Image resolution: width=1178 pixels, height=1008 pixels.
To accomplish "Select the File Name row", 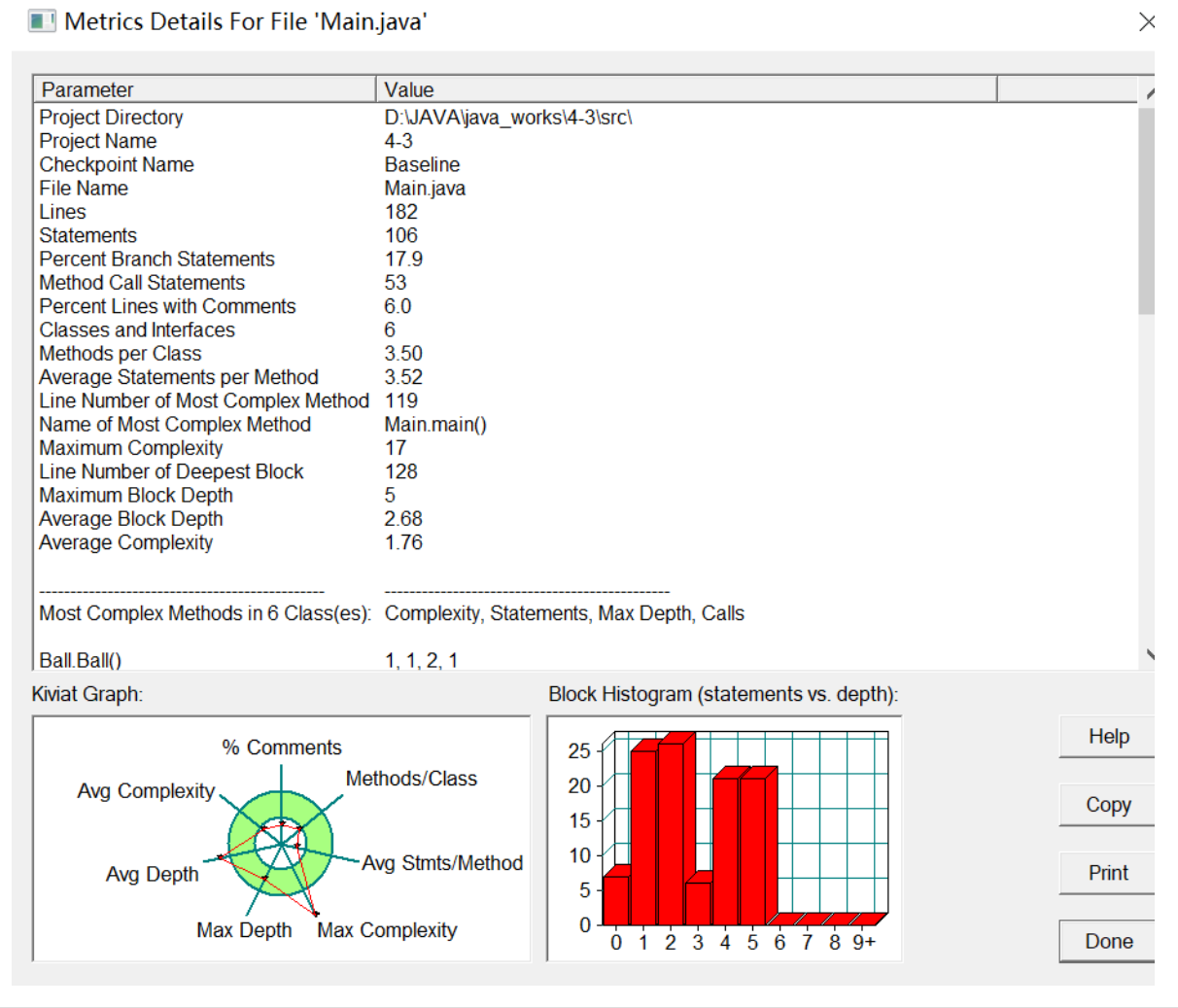I will point(585,189).
